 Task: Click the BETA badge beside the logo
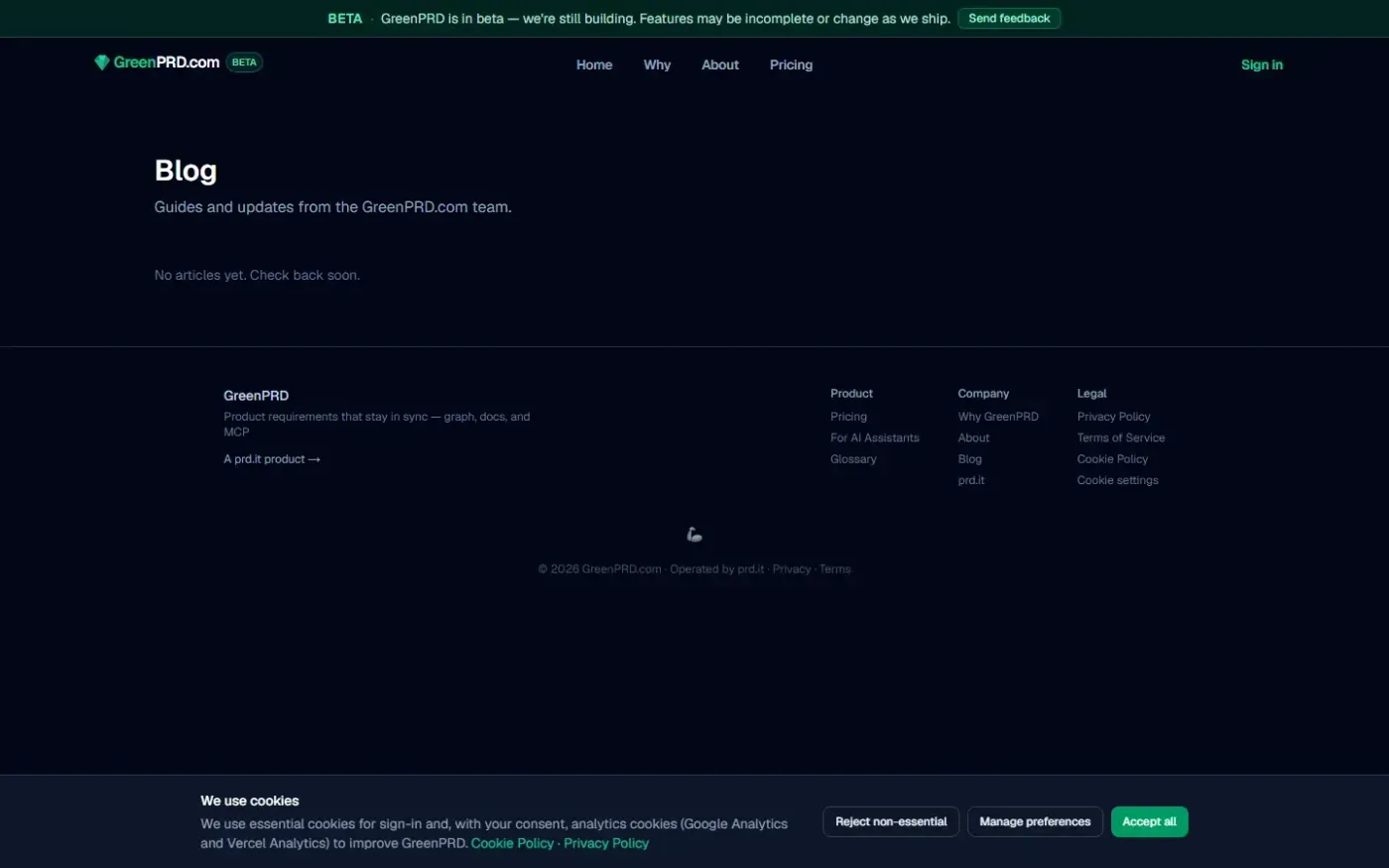coord(244,62)
